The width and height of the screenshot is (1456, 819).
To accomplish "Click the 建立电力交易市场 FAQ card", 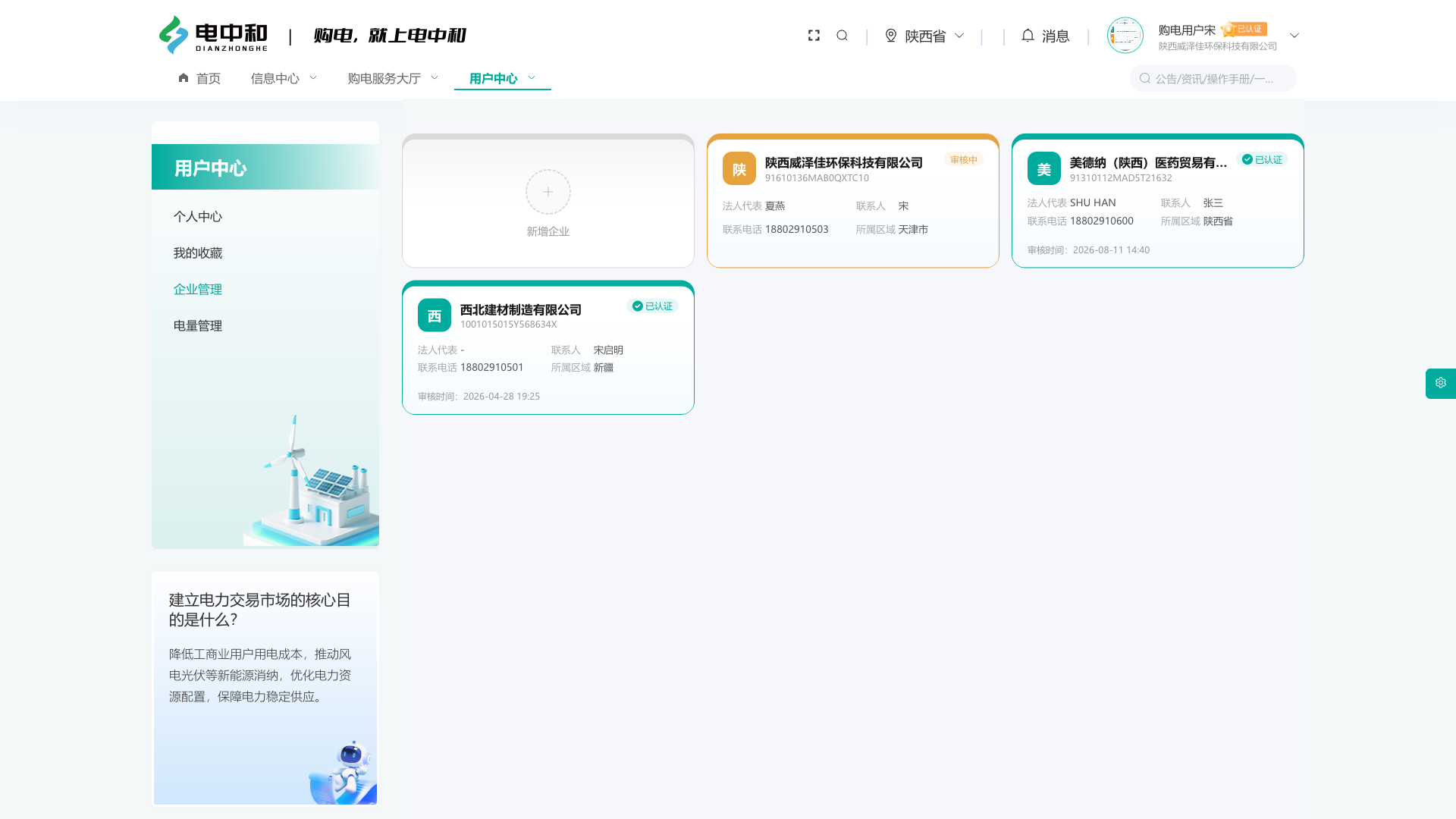I will click(x=265, y=689).
